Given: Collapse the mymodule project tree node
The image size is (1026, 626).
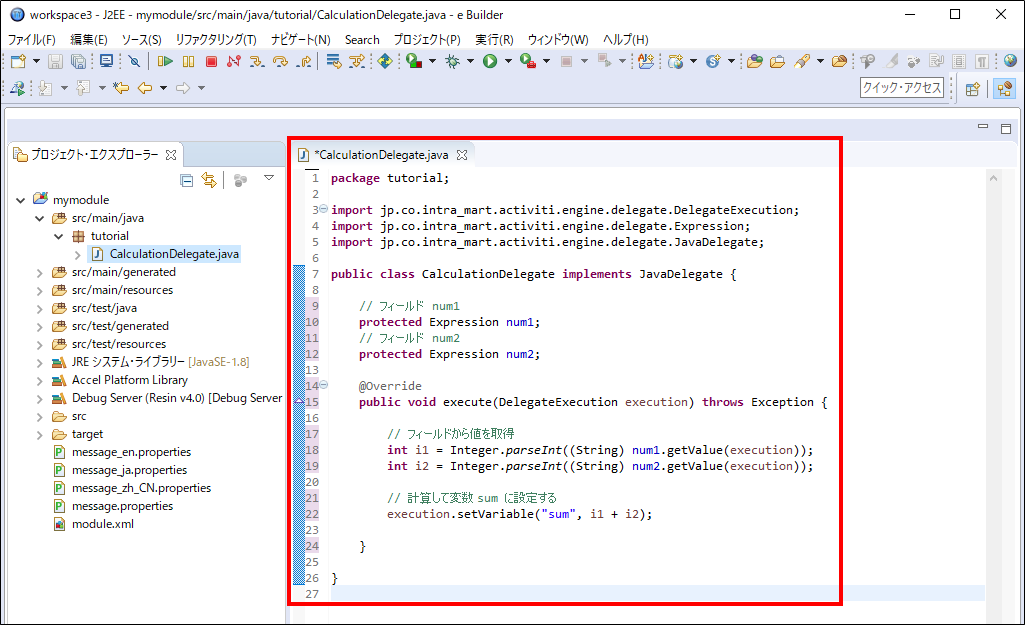Looking at the screenshot, I should pos(21,200).
